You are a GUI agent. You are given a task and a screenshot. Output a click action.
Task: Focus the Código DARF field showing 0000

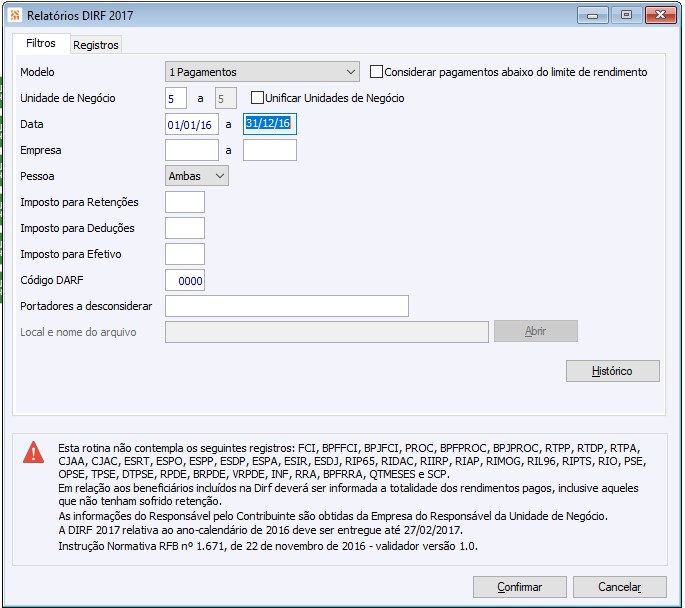click(x=185, y=280)
